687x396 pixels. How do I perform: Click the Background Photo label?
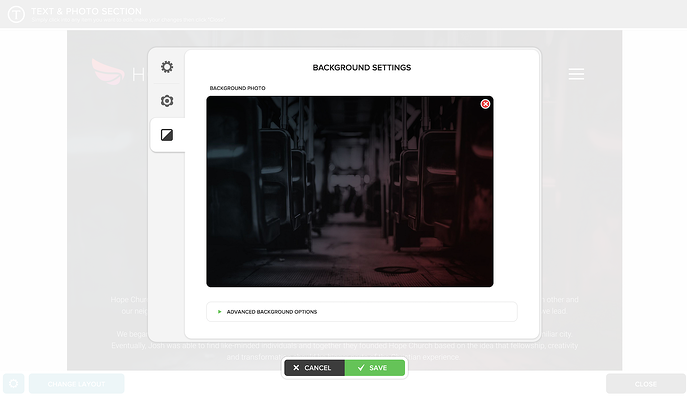(x=237, y=88)
